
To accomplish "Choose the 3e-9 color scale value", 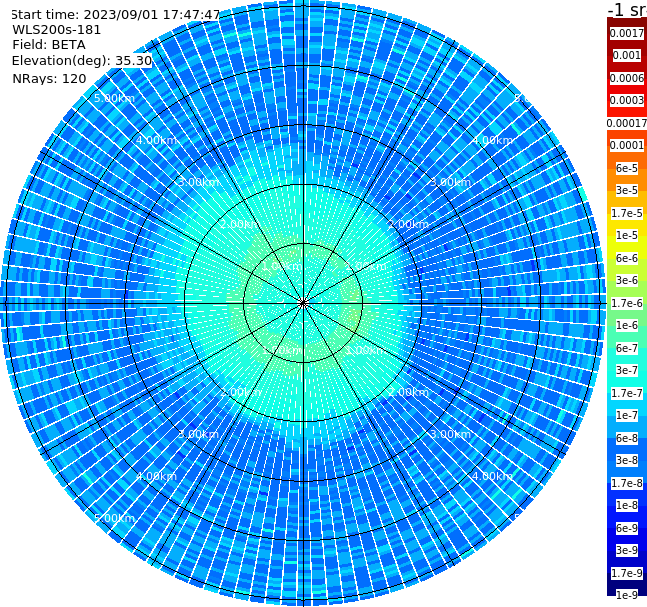I will [627, 550].
